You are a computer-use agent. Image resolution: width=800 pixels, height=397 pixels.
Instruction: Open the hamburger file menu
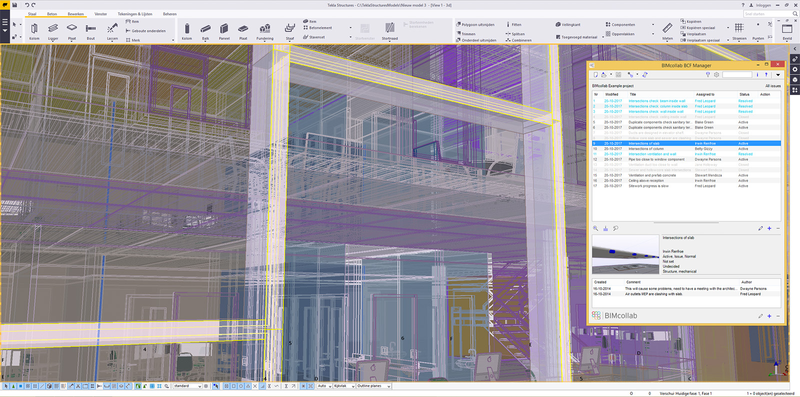[5, 23]
